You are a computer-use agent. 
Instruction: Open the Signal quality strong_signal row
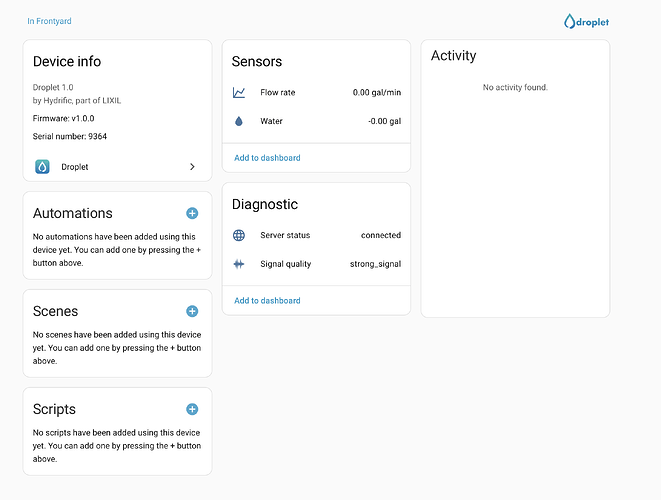point(316,264)
